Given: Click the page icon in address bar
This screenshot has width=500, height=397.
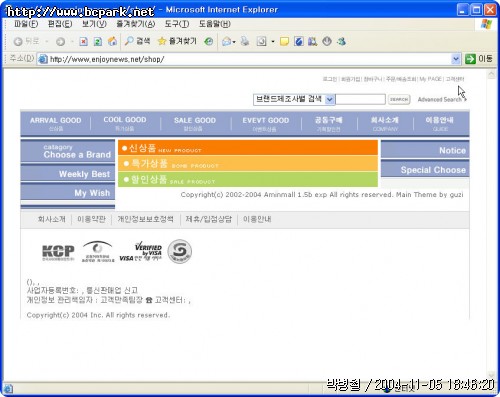Looking at the screenshot, I should (x=43, y=59).
